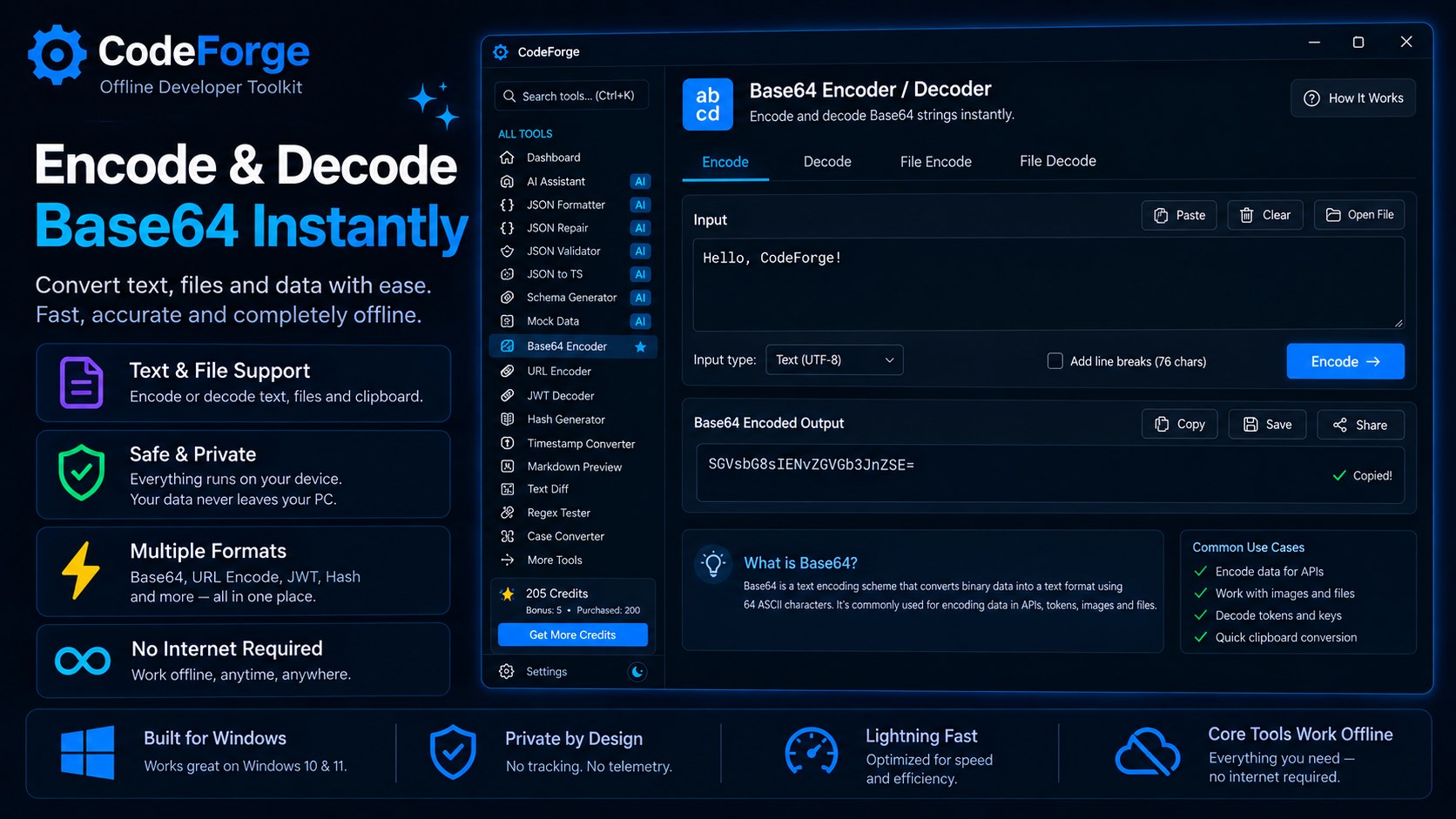The height and width of the screenshot is (819, 1456).
Task: Select Hash Generator icon
Action: click(x=507, y=420)
